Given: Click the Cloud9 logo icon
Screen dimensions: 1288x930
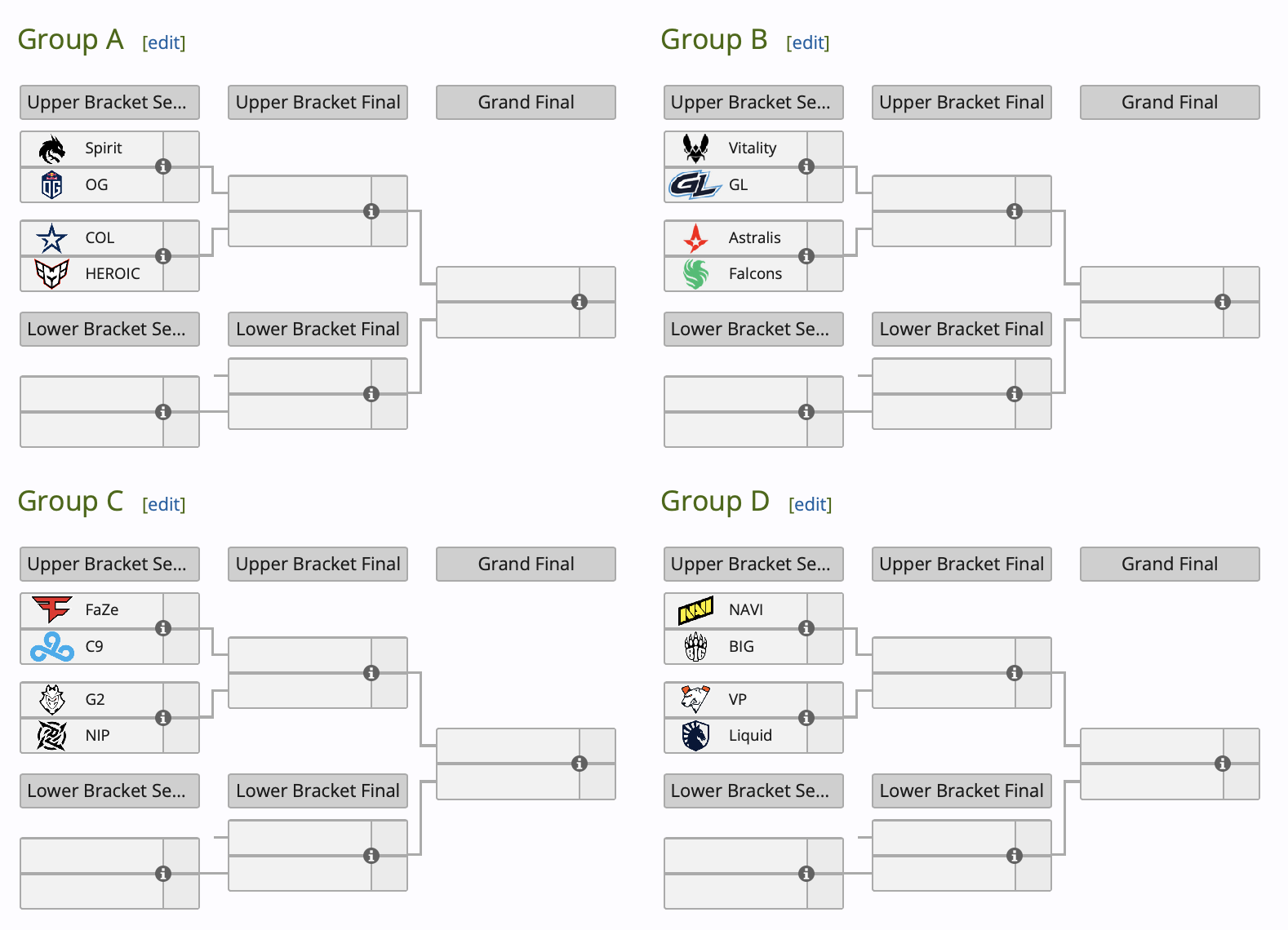Looking at the screenshot, I should pos(52,647).
